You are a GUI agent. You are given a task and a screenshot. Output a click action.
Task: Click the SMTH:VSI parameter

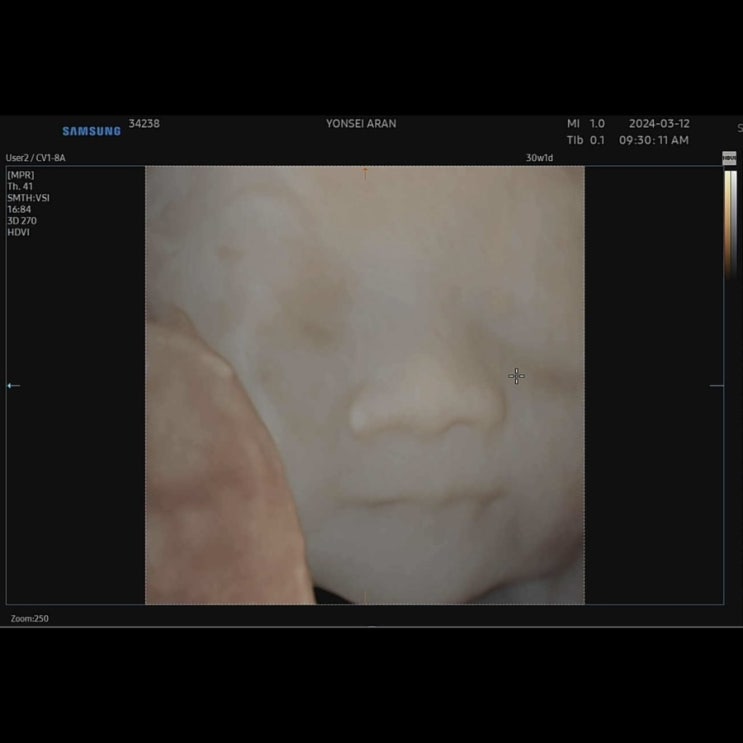click(x=28, y=198)
